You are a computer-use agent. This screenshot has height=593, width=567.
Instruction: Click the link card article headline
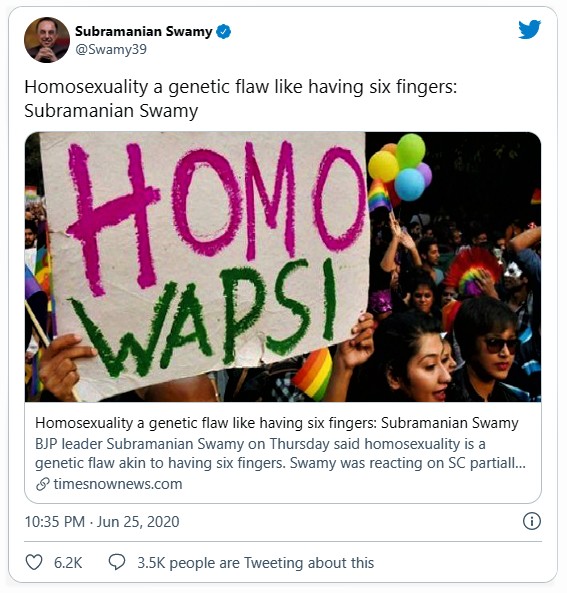pos(277,423)
